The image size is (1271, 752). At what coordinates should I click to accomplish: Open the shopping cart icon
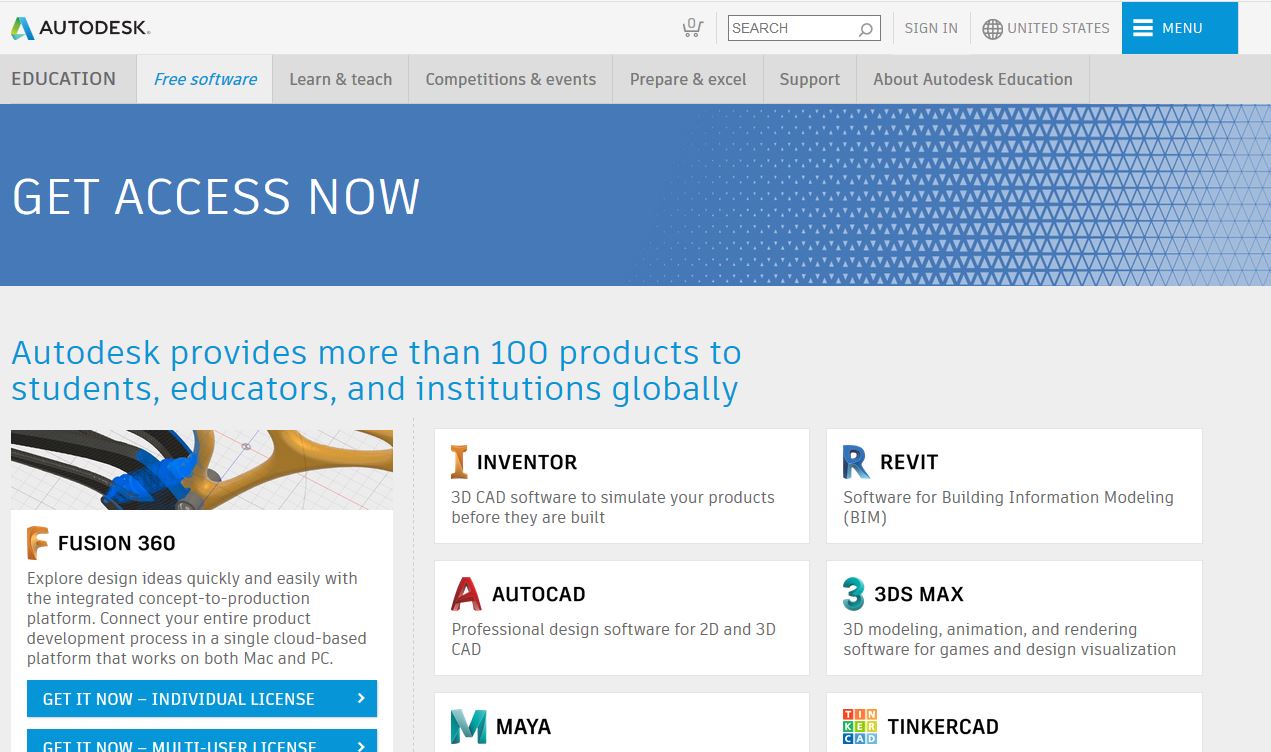click(x=692, y=28)
